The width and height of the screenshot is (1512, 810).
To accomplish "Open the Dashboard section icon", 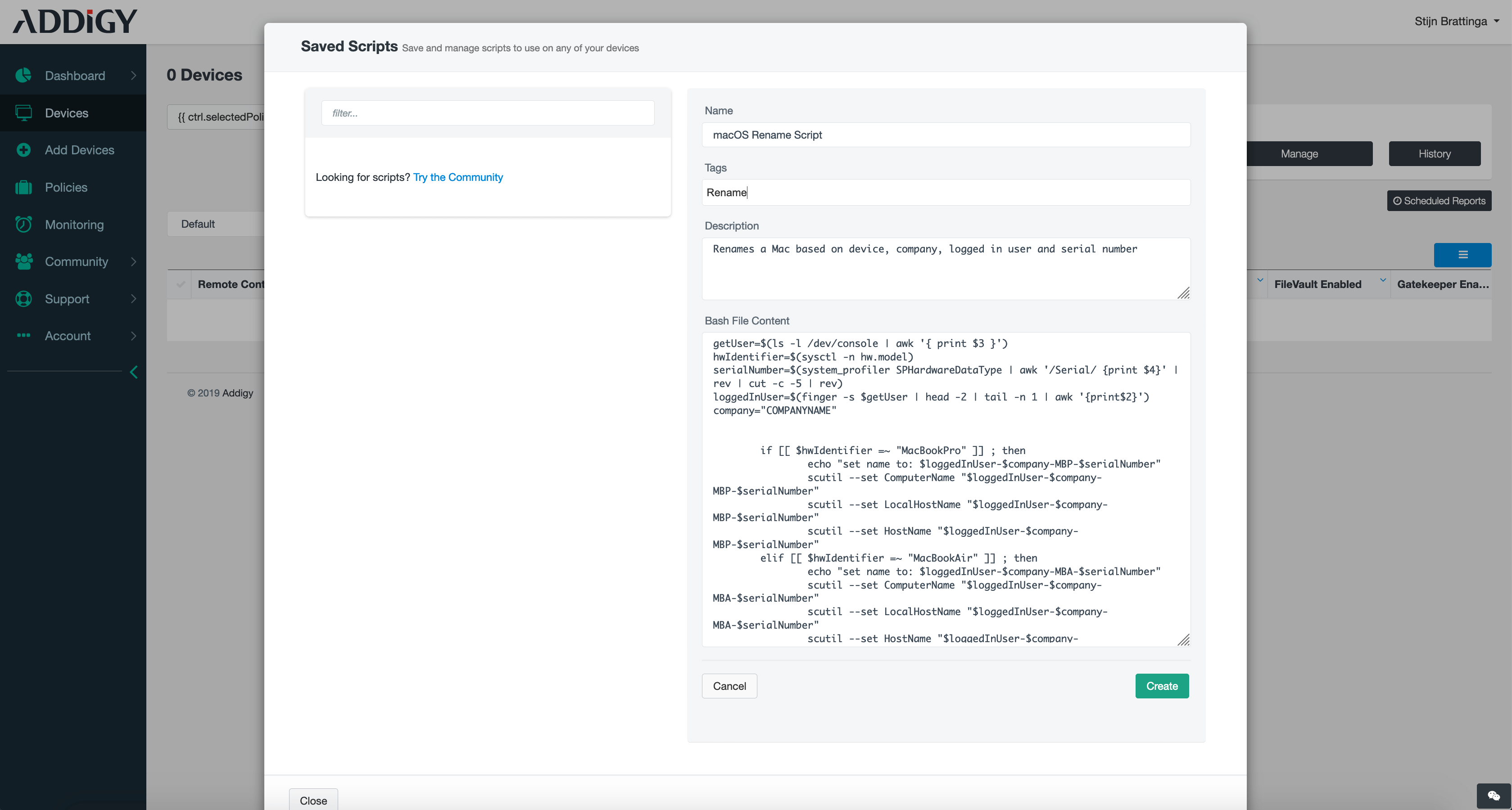I will 23,76.
